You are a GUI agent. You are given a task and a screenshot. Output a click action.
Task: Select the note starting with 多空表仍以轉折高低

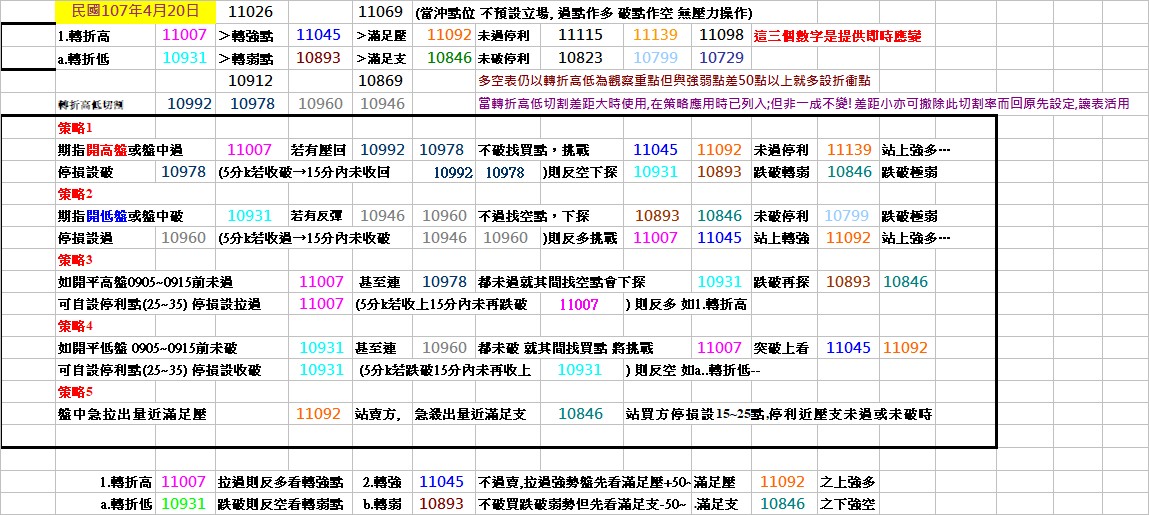pos(673,82)
